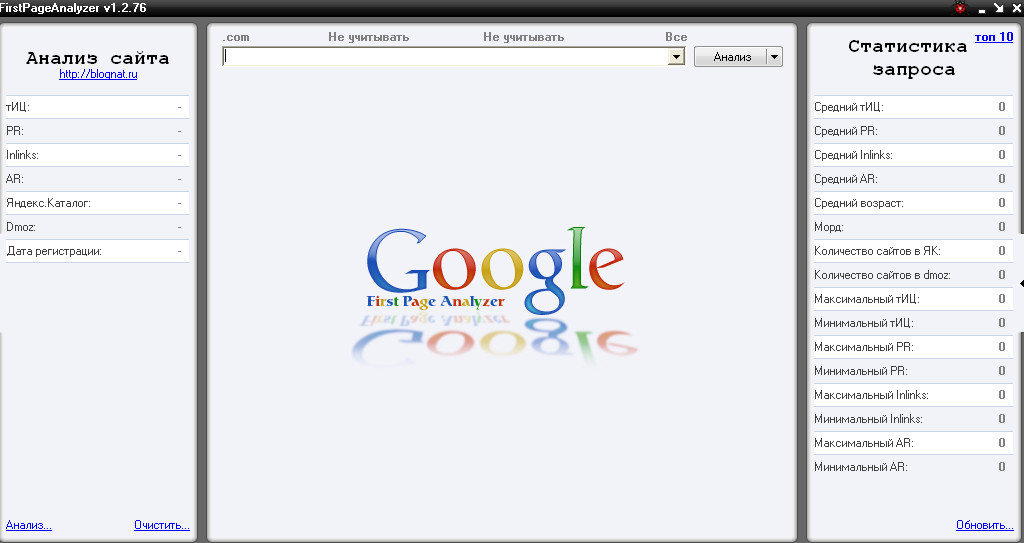Select the Яндекс.Каталог row in site analysis
1024x543 pixels.
point(97,203)
